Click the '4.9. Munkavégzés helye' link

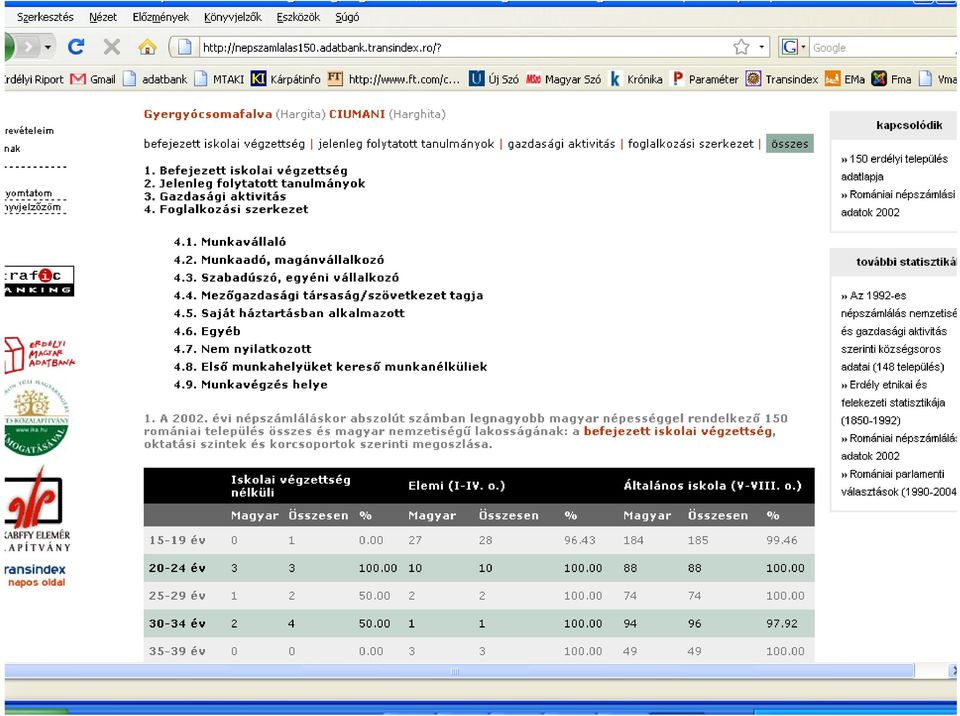pyautogui.click(x=250, y=385)
